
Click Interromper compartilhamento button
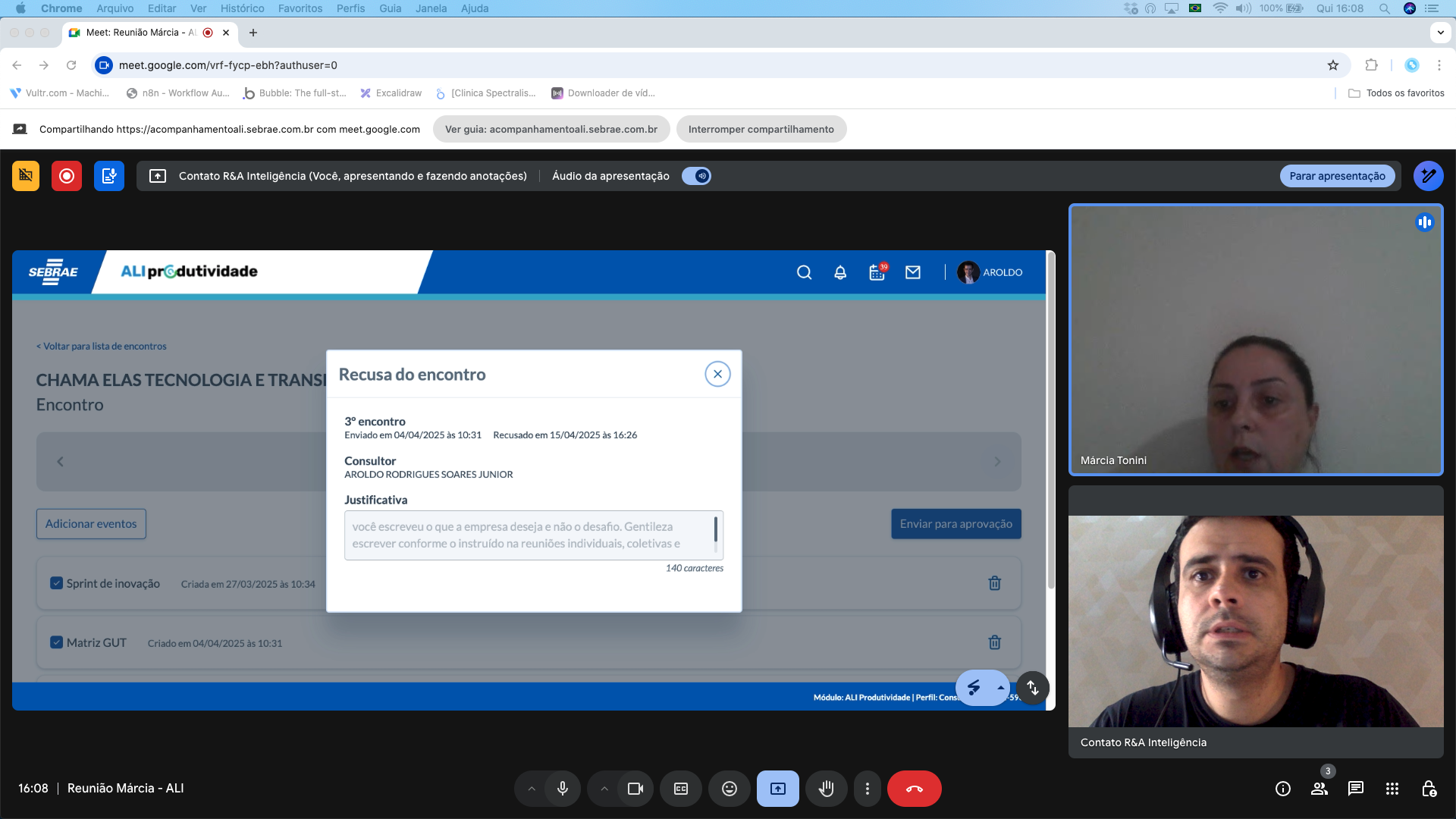pos(761,129)
